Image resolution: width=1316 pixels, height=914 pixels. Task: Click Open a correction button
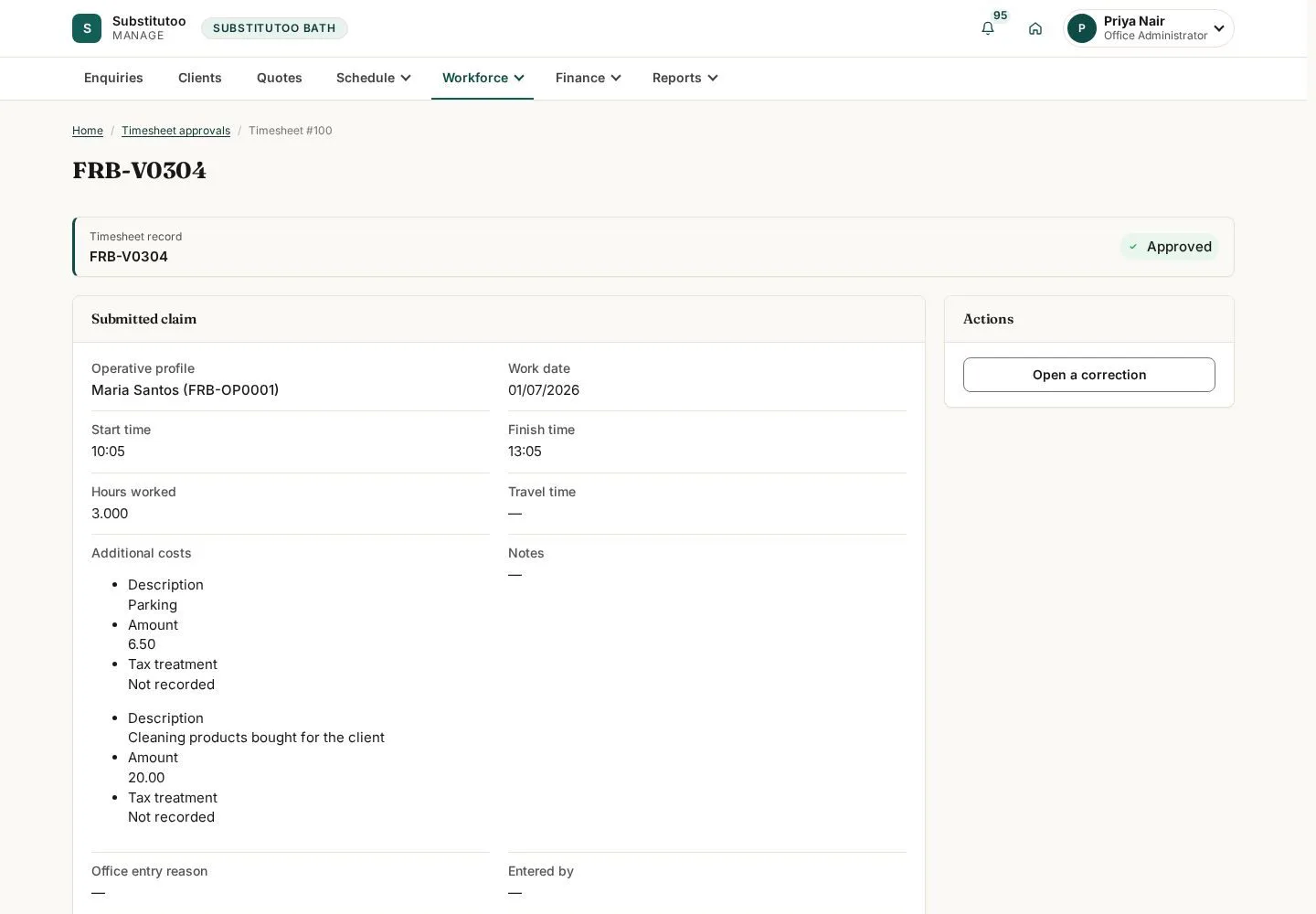(1089, 375)
